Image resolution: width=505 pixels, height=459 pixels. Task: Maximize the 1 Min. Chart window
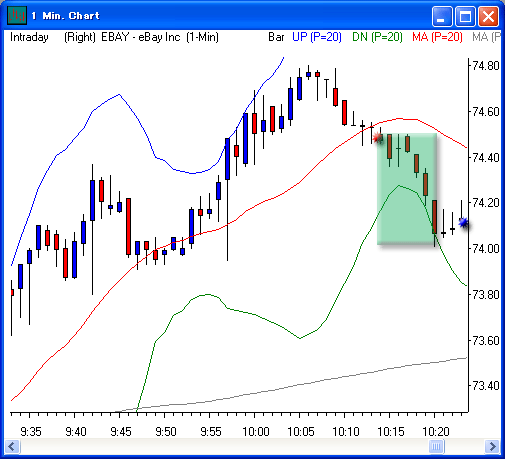click(465, 16)
